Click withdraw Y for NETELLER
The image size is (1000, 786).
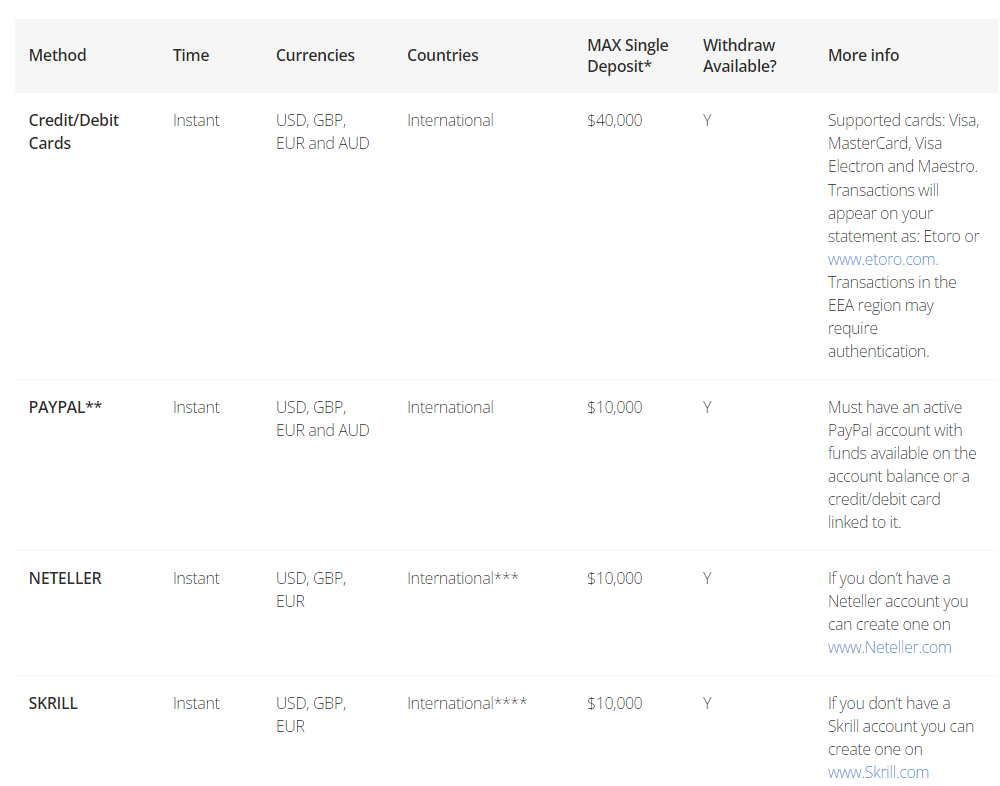pos(707,578)
